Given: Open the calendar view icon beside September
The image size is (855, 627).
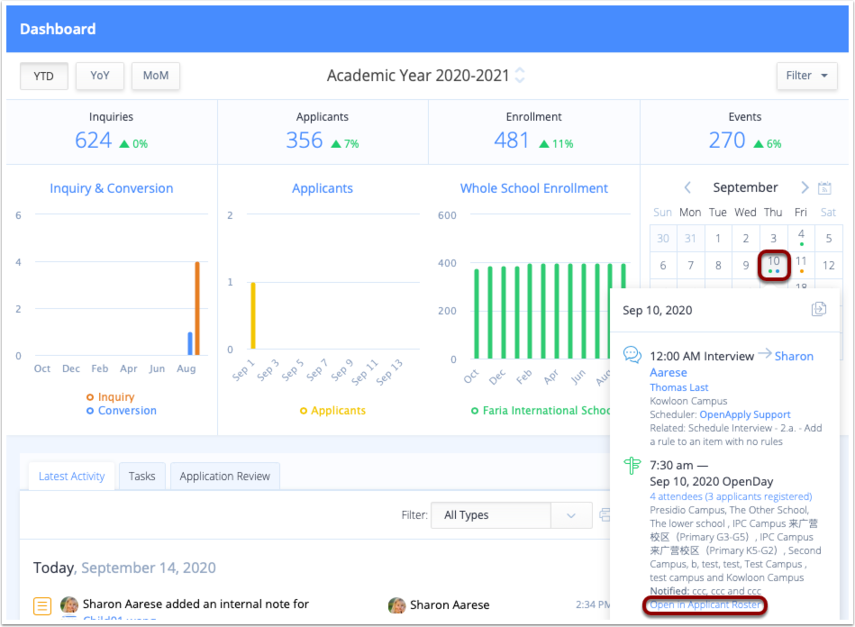Looking at the screenshot, I should click(824, 188).
